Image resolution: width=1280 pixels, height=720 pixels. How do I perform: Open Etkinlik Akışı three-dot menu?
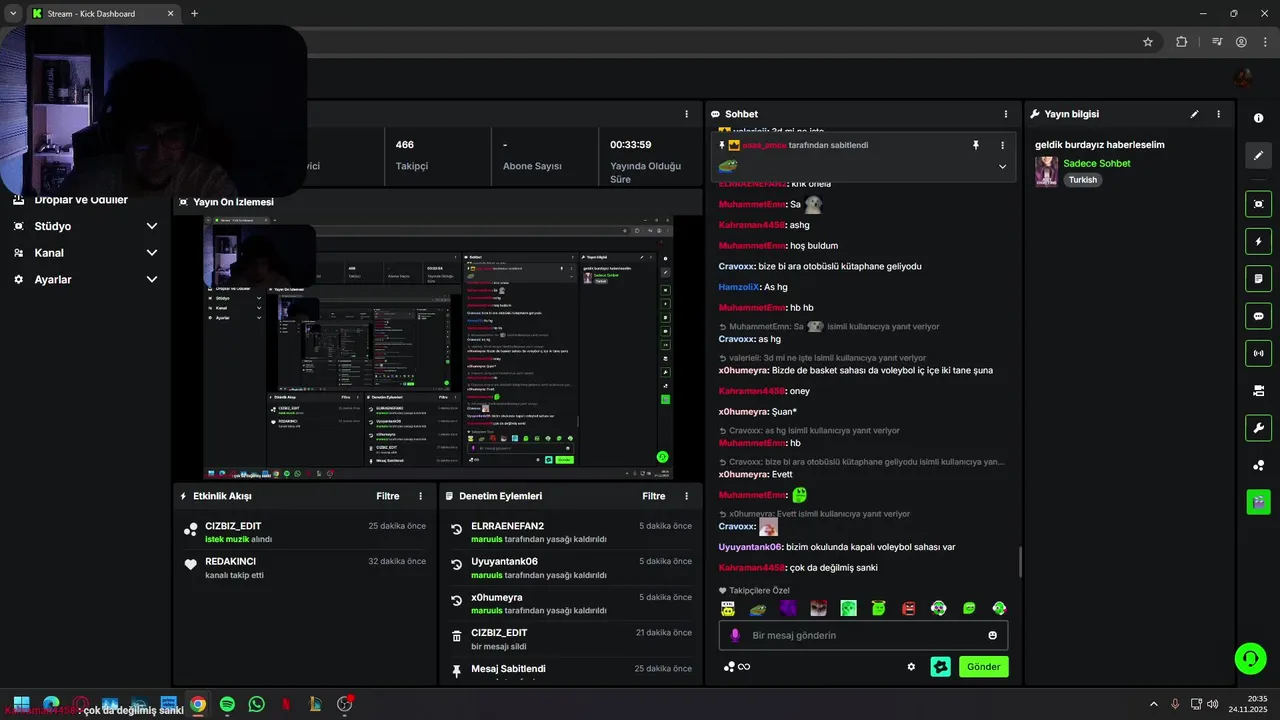420,496
